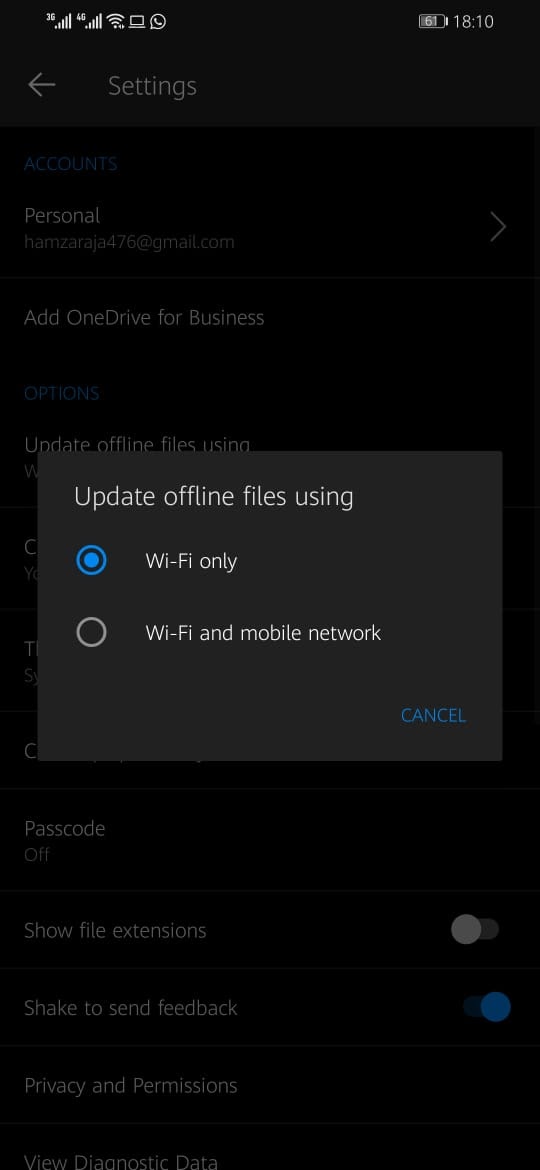540x1170 pixels.
Task: Disable the Shake to send feedback switch
Action: [487, 1007]
